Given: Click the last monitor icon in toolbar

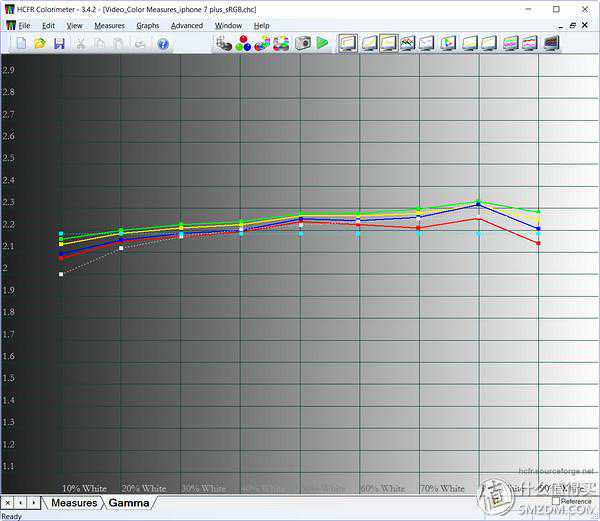Looking at the screenshot, I should (x=551, y=44).
